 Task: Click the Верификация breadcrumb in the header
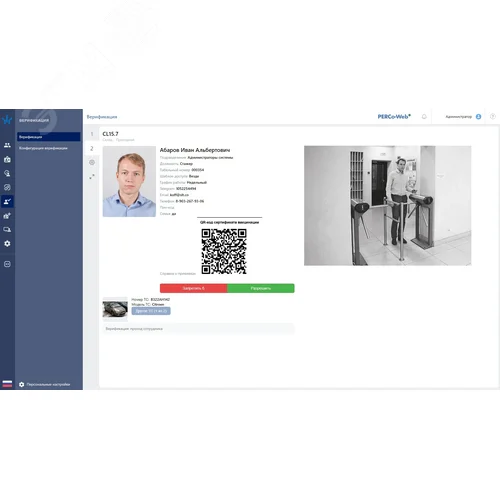(x=102, y=117)
